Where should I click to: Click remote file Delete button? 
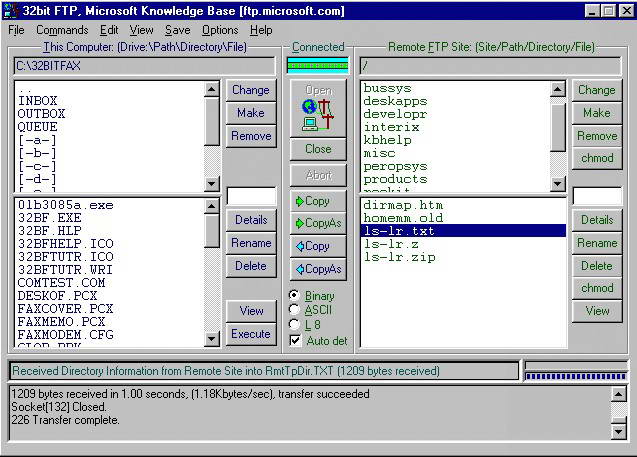[x=597, y=266]
